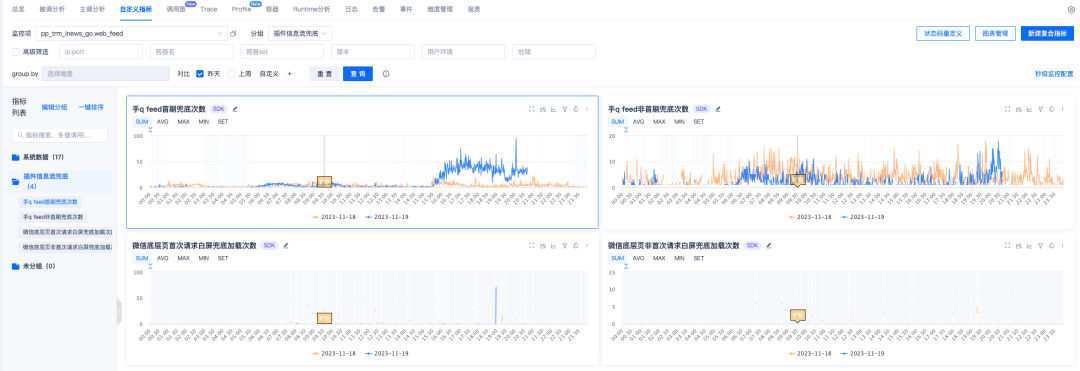Click the 编辑分组 link

54,107
